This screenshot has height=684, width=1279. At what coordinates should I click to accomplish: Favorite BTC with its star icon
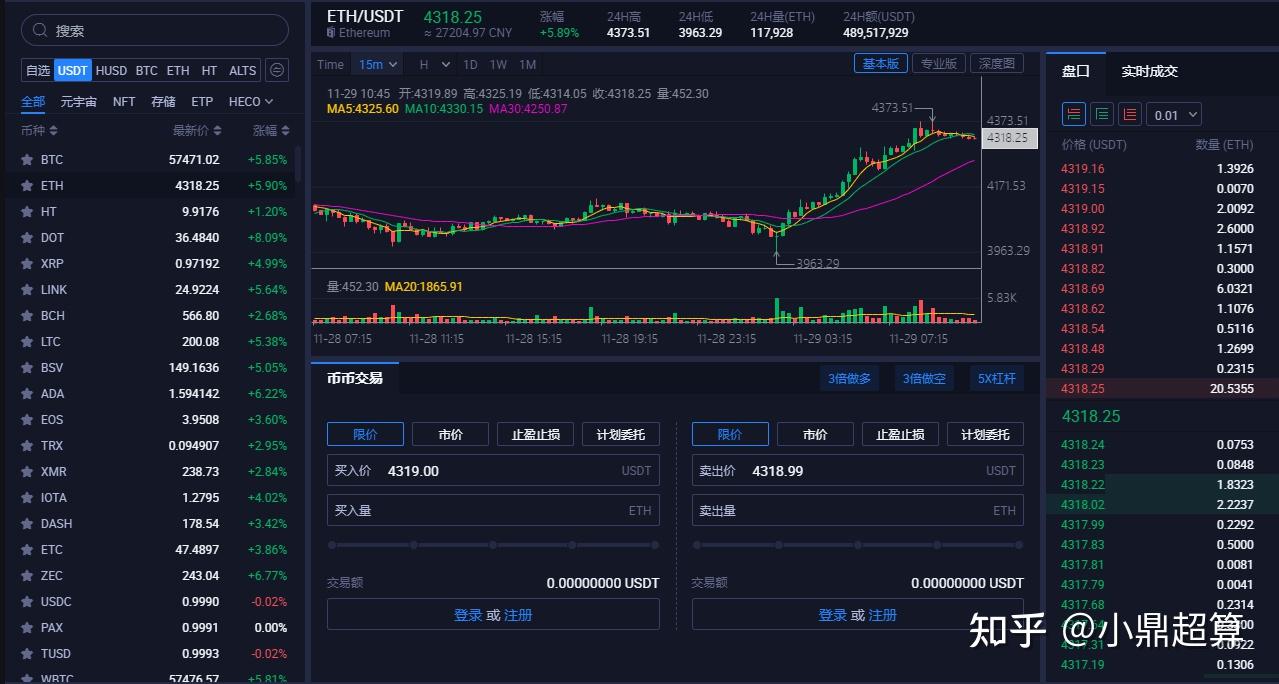tap(26, 159)
